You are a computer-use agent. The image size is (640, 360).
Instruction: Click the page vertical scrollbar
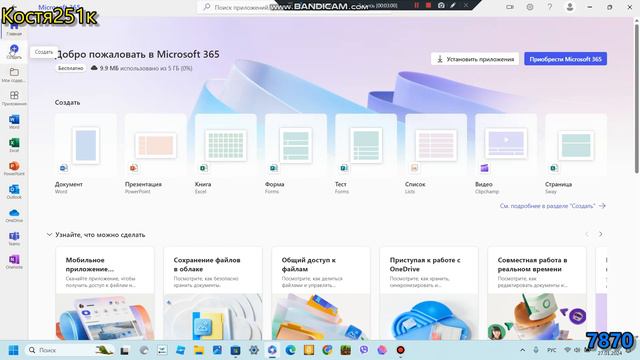(636, 98)
